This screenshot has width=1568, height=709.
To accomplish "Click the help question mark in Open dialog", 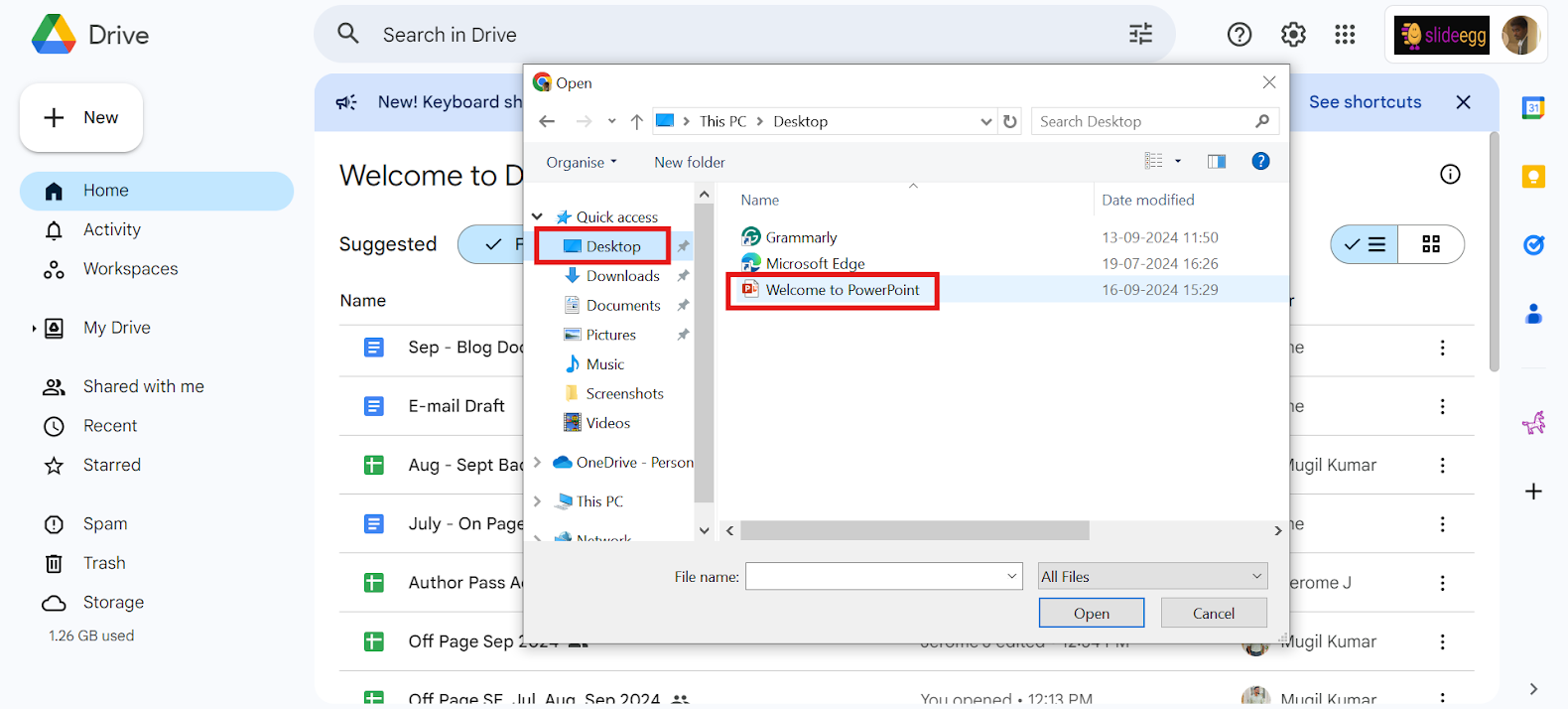I will click(x=1260, y=161).
